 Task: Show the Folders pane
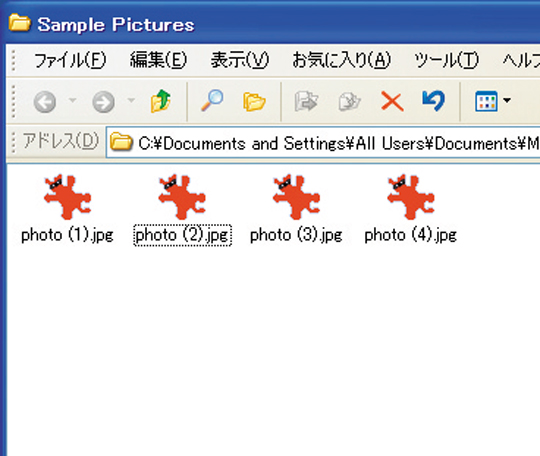click(x=254, y=102)
